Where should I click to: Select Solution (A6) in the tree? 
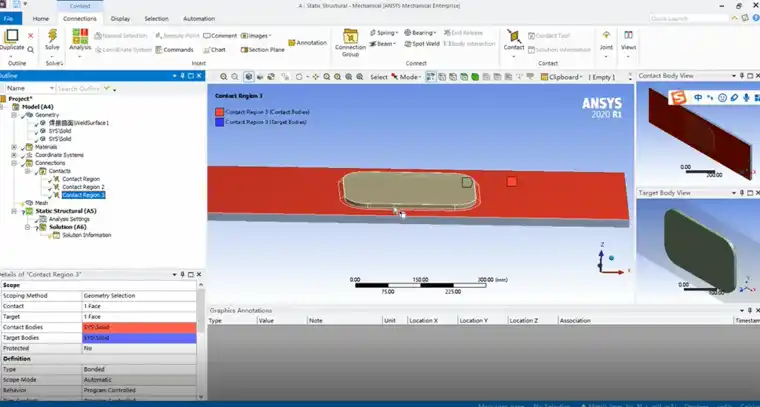[67, 227]
